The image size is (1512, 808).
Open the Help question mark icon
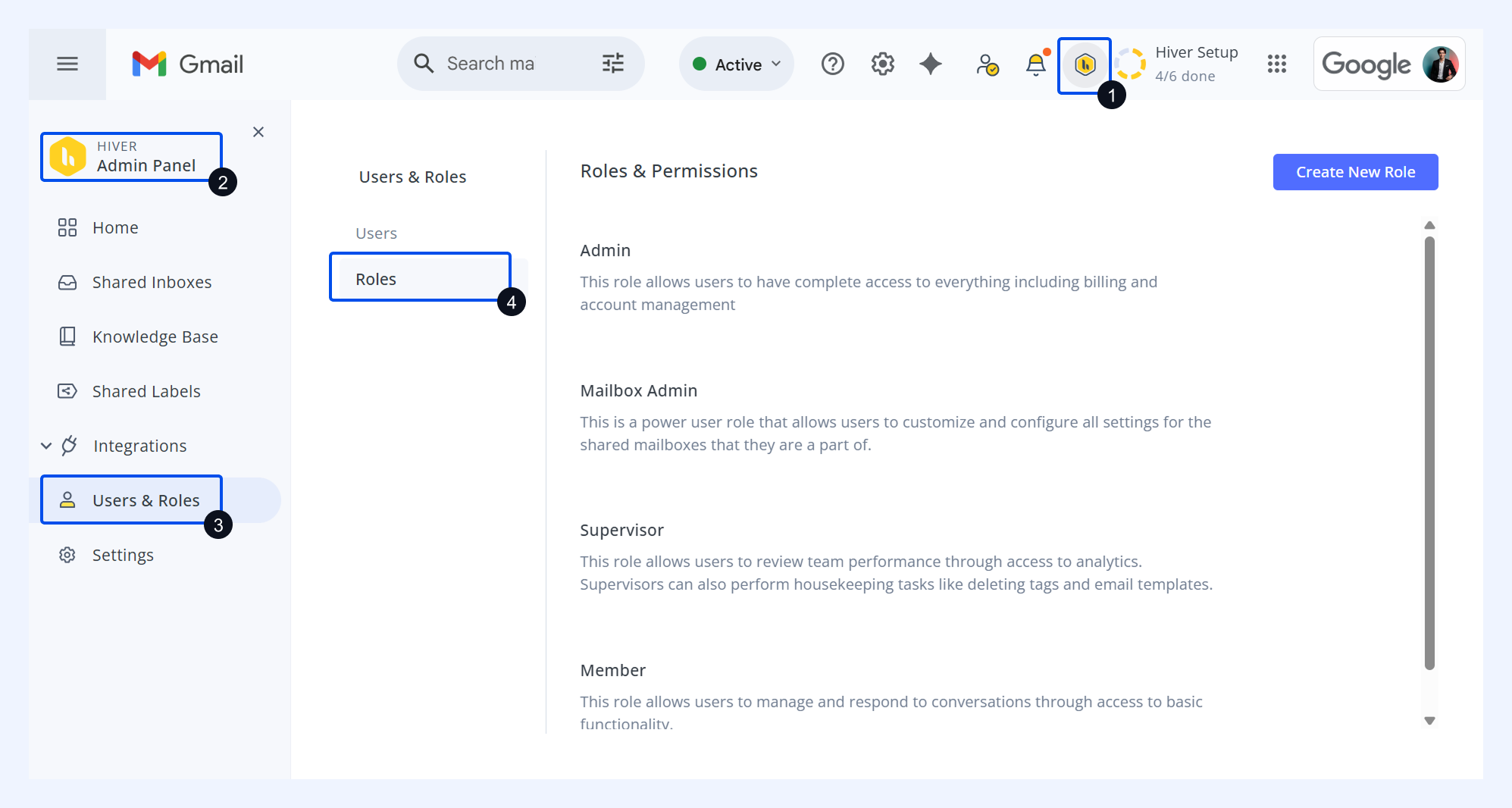833,64
